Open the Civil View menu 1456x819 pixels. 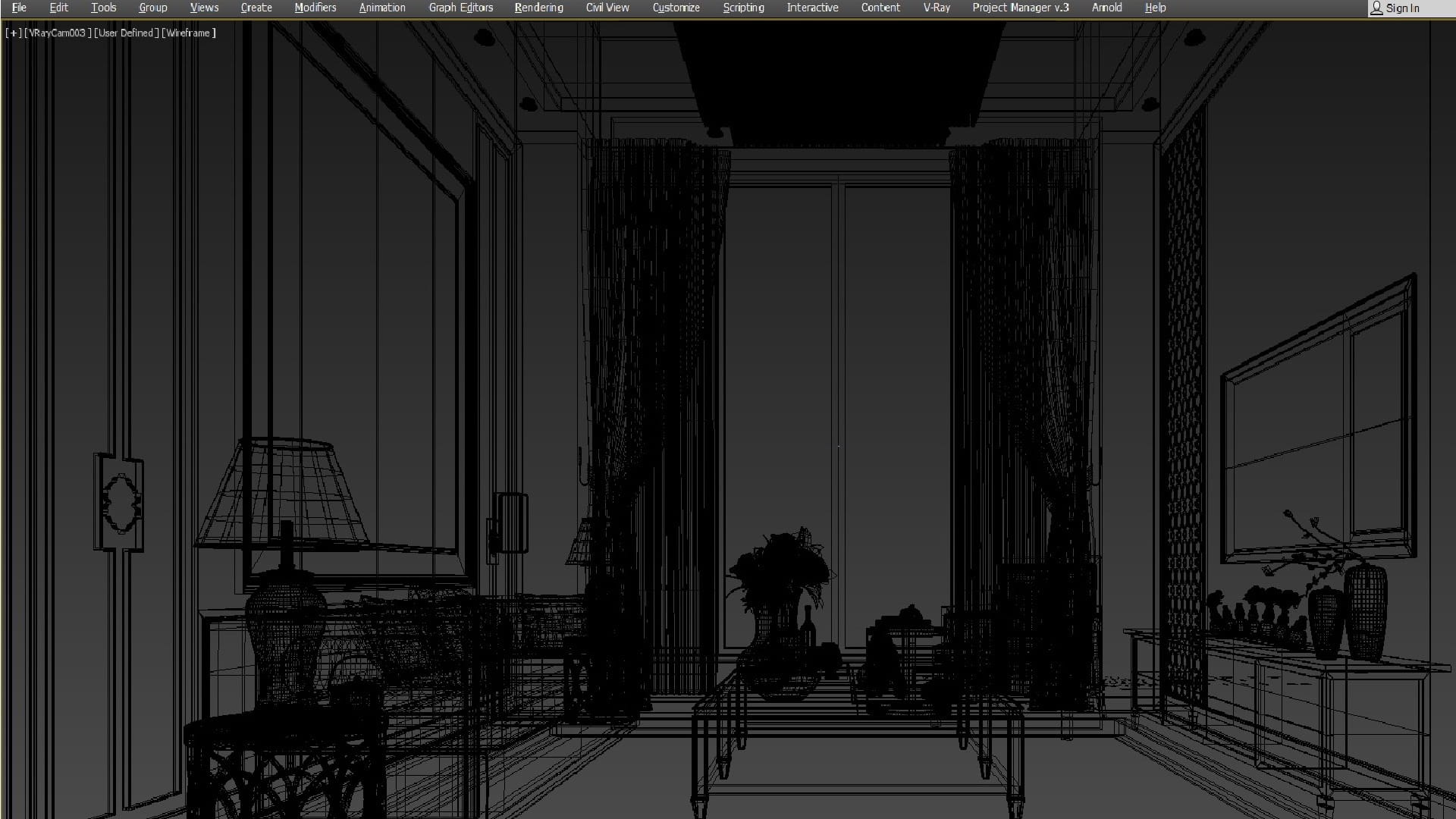coord(607,8)
